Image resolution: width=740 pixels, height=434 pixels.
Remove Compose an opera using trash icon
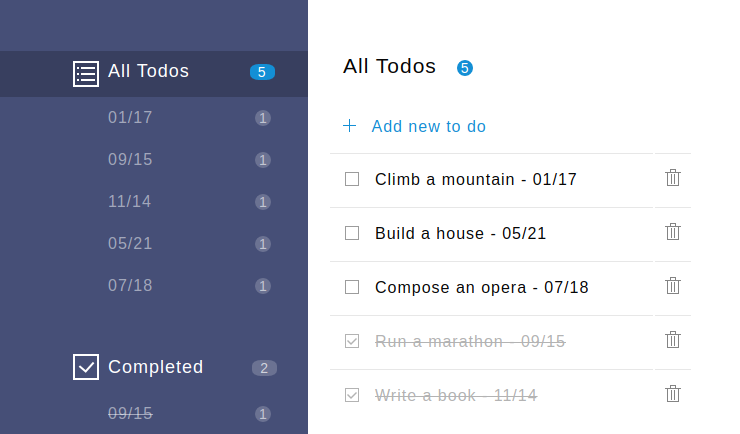coord(673,286)
